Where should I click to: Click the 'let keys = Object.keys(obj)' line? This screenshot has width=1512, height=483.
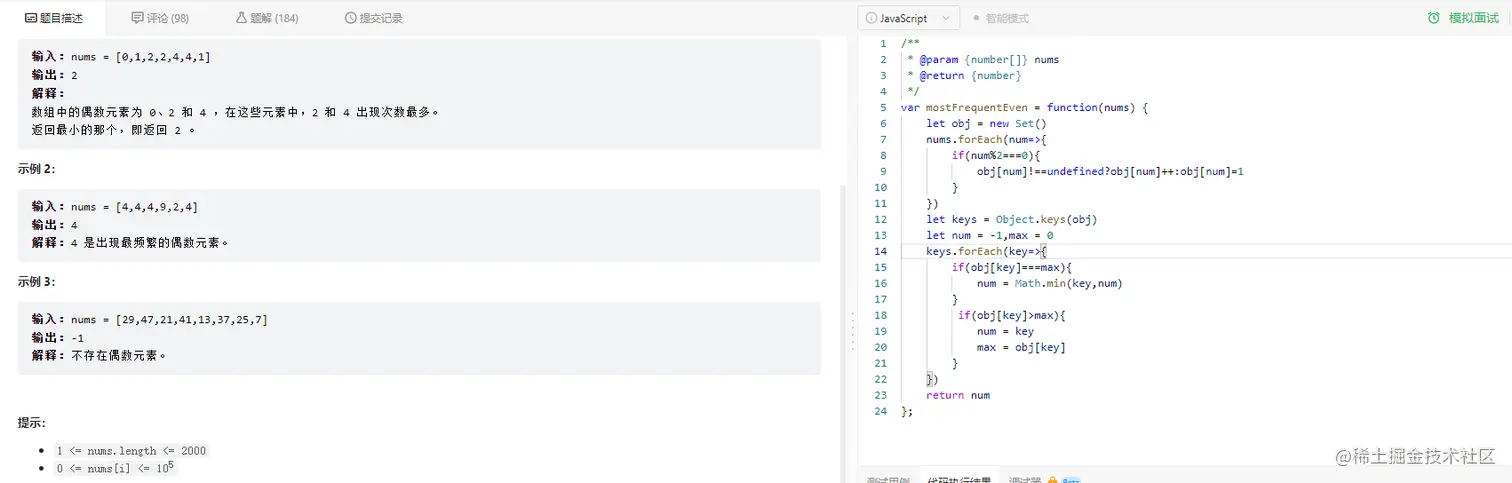coord(1012,219)
